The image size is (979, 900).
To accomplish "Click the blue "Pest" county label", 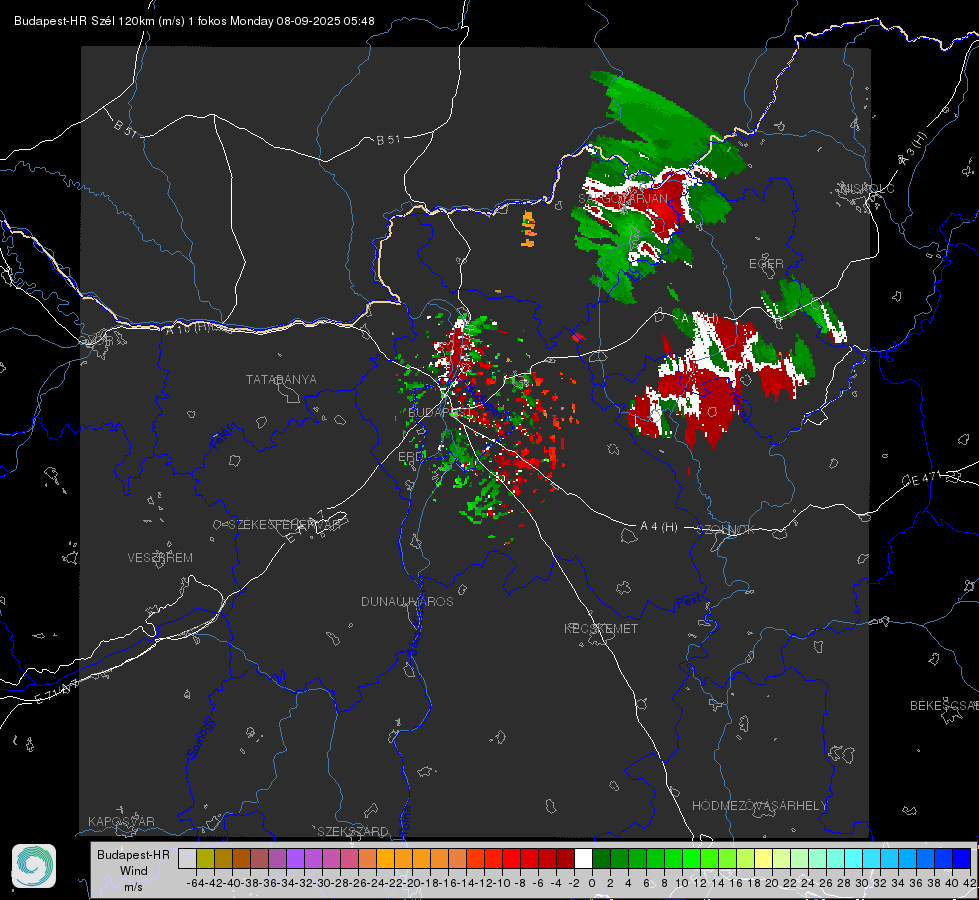I will tap(689, 601).
